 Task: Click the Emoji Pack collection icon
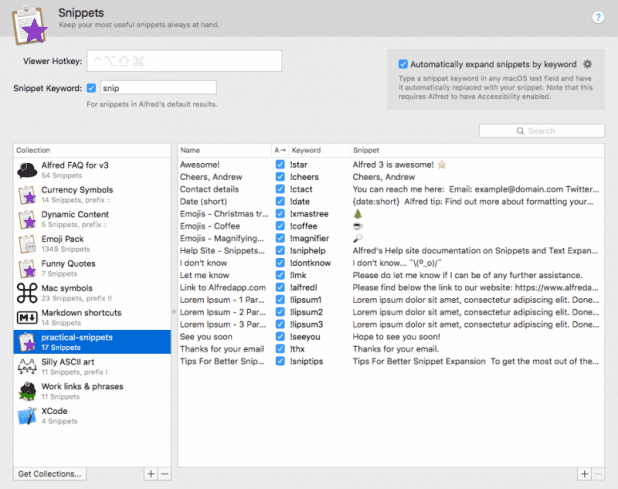(x=27, y=244)
